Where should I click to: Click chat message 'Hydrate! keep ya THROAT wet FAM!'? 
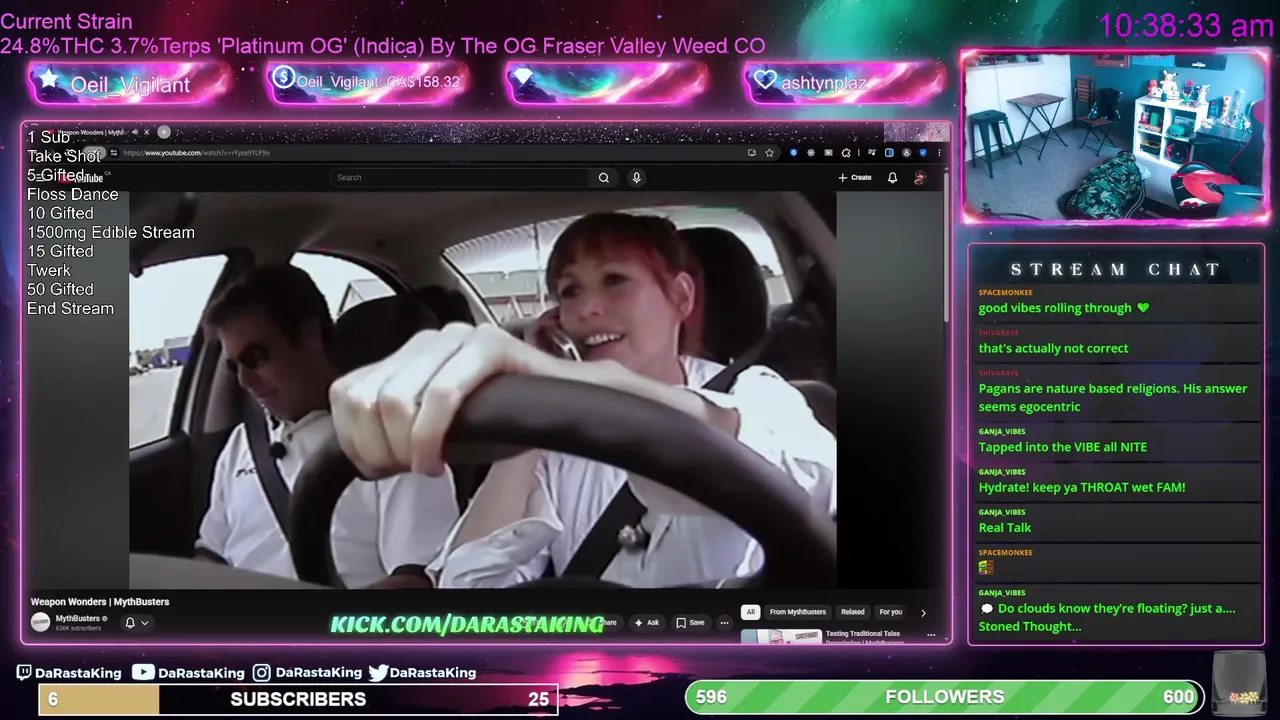pos(1082,487)
